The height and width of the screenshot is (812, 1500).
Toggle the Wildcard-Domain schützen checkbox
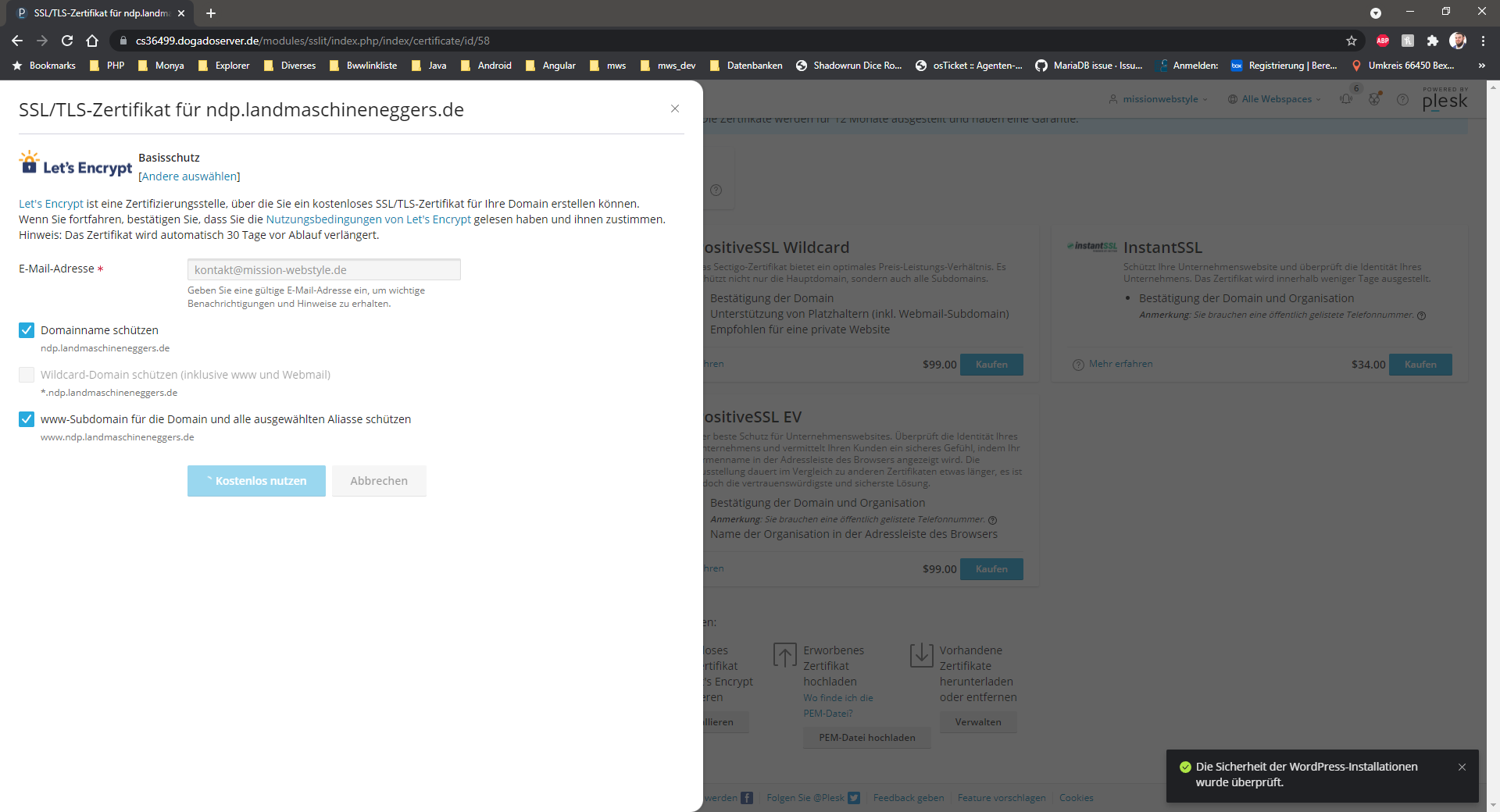[x=27, y=375]
